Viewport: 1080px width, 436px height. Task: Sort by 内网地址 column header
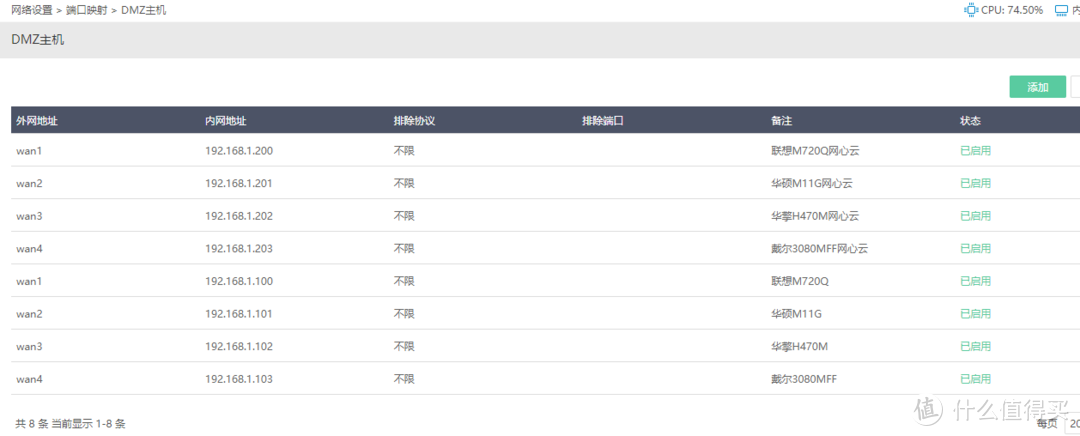pyautogui.click(x=226, y=121)
